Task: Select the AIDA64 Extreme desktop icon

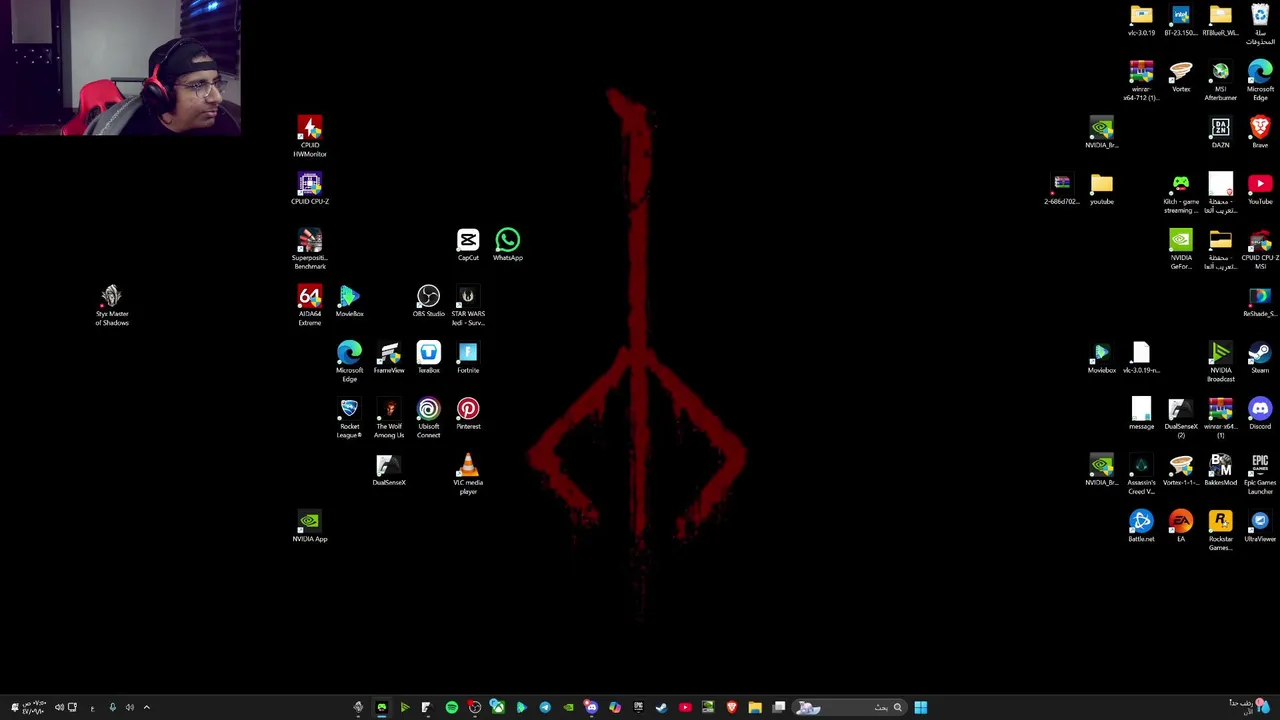Action: (x=310, y=306)
